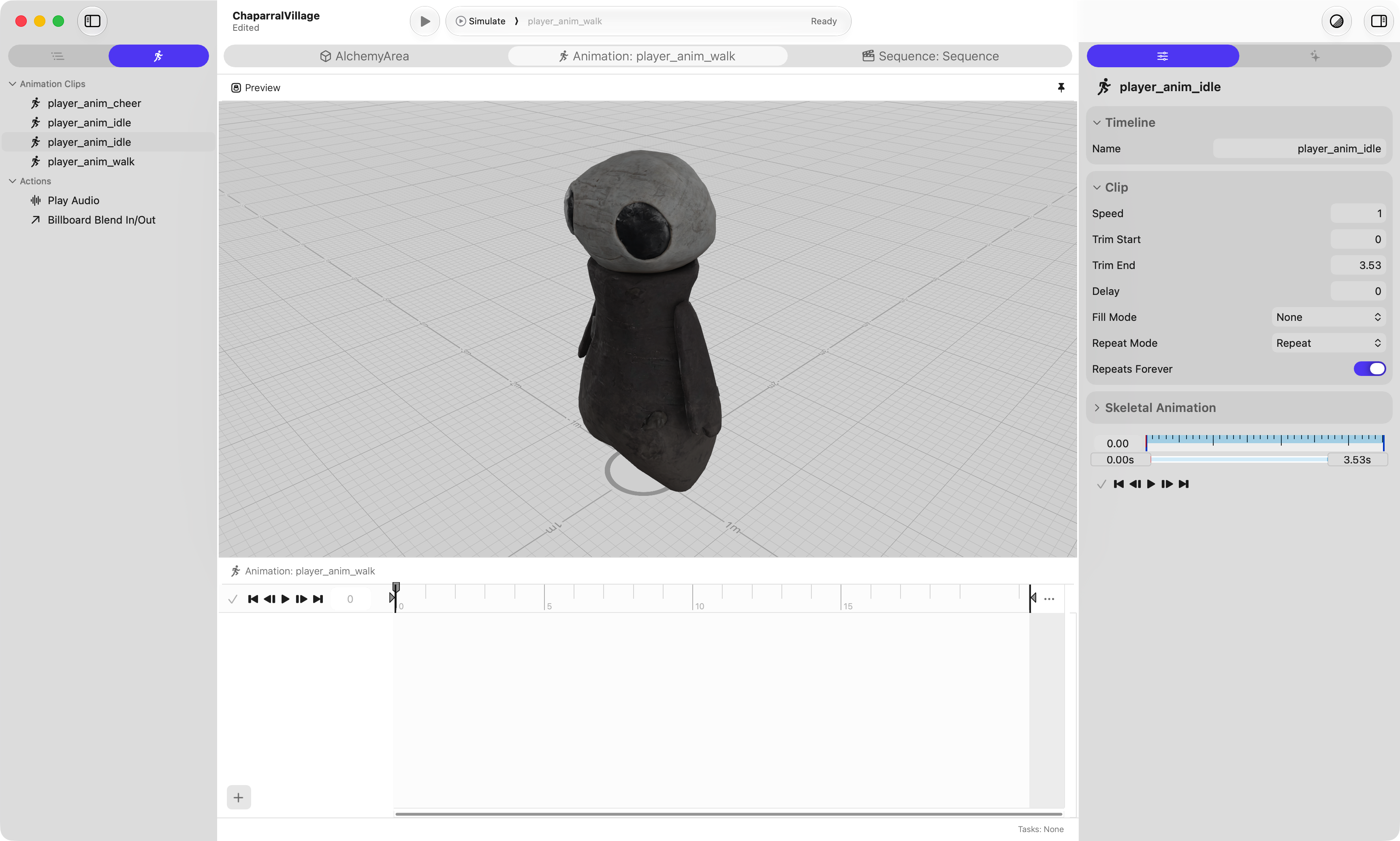The image size is (1400, 841).
Task: Click the timeline playhead marker at 0
Action: coord(395,588)
